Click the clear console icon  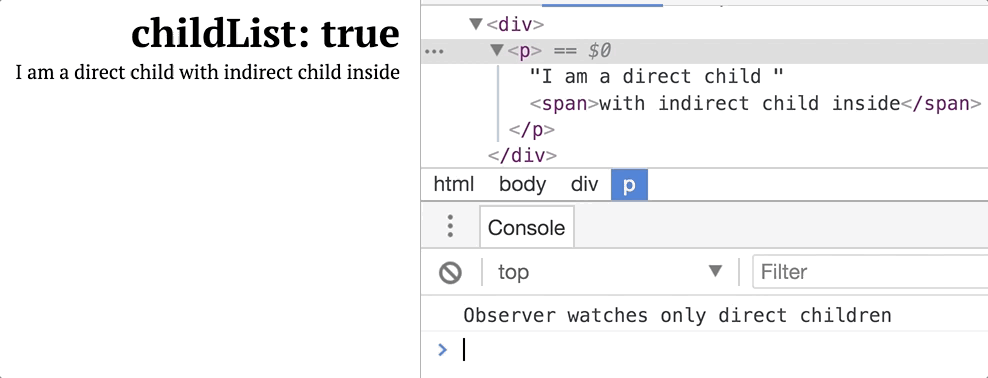(x=451, y=273)
